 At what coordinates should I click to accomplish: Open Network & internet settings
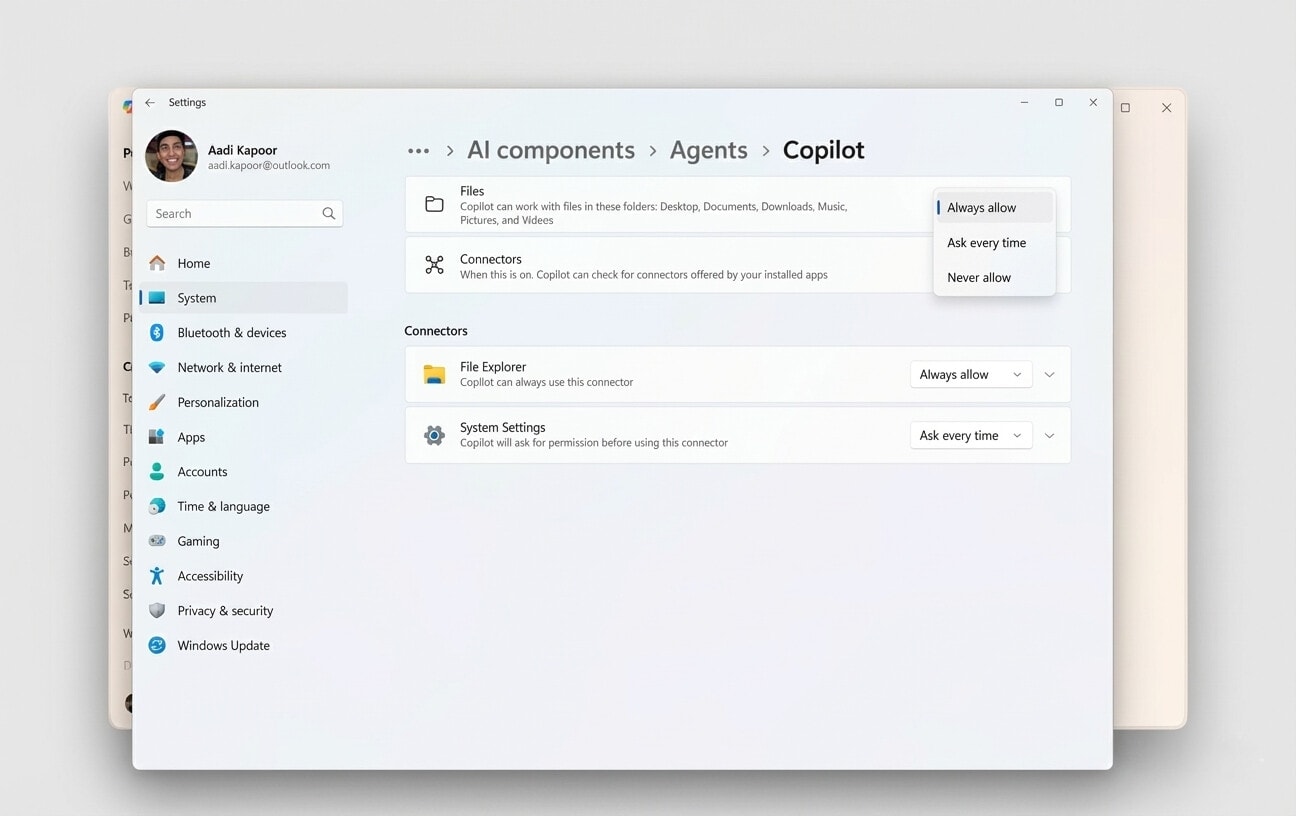pyautogui.click(x=230, y=367)
